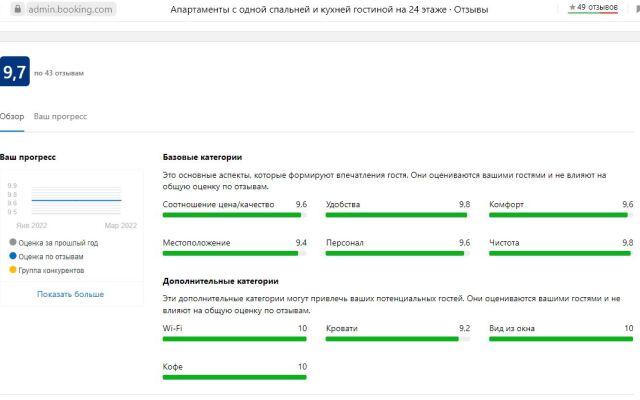Expand chart with Показать больше
This screenshot has height=400, width=640.
(70, 294)
